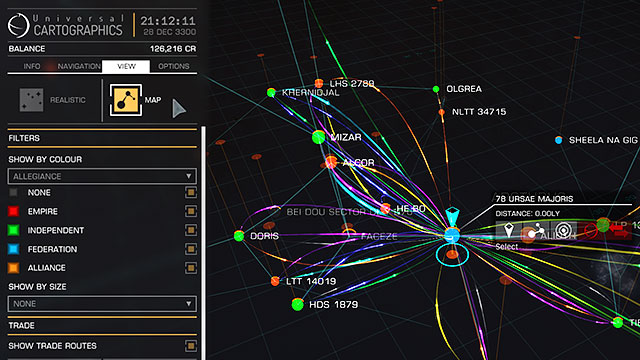Open the system map concentric-circles icon
640x360 pixels.
tap(564, 231)
